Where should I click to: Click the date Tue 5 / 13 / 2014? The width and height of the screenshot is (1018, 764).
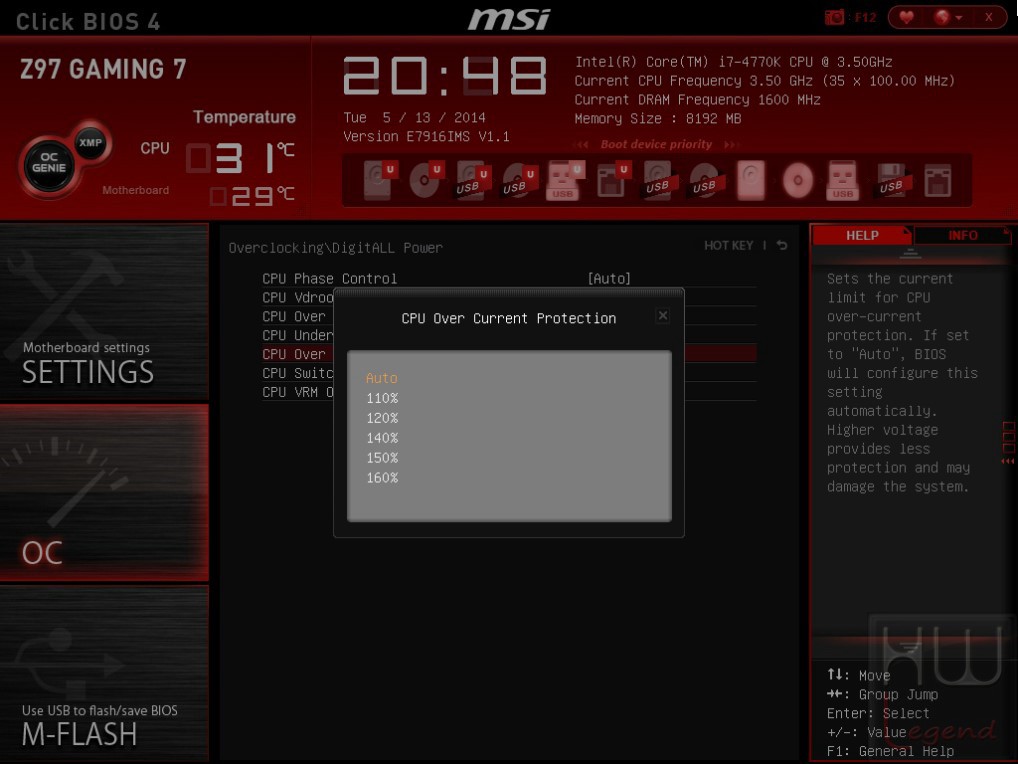(x=414, y=117)
